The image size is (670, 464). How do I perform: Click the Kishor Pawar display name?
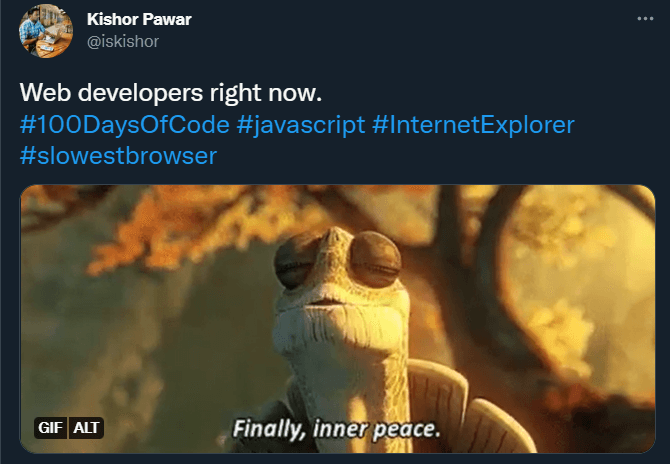pyautogui.click(x=139, y=19)
